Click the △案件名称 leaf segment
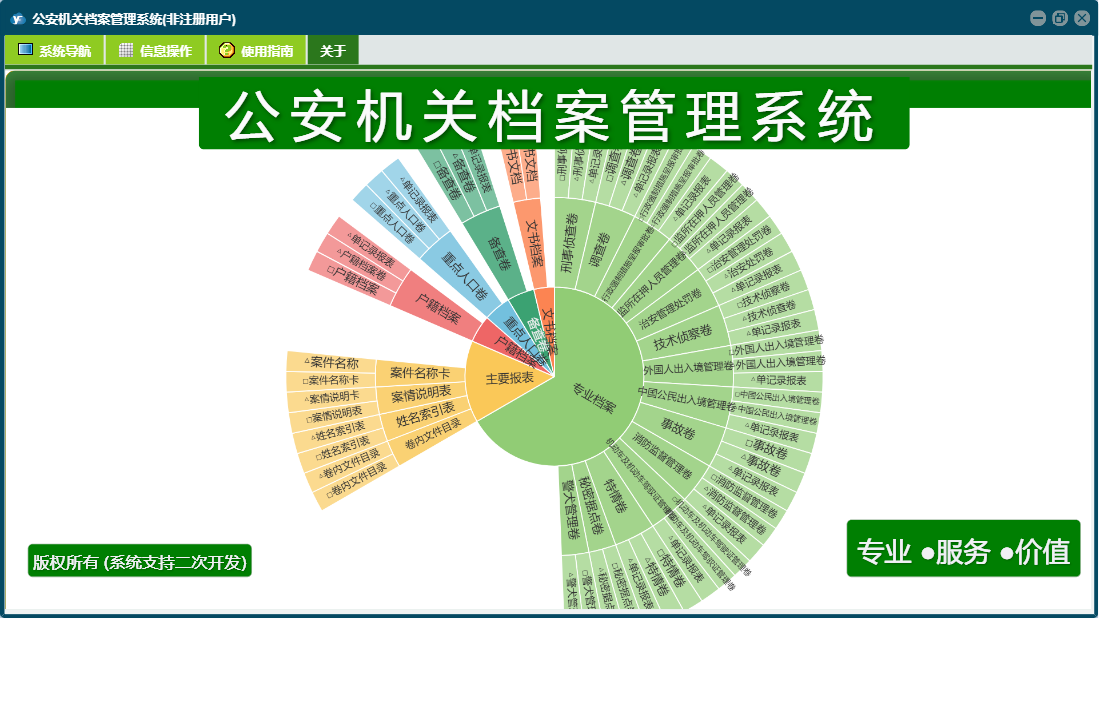1099x723 pixels. pyautogui.click(x=332, y=363)
